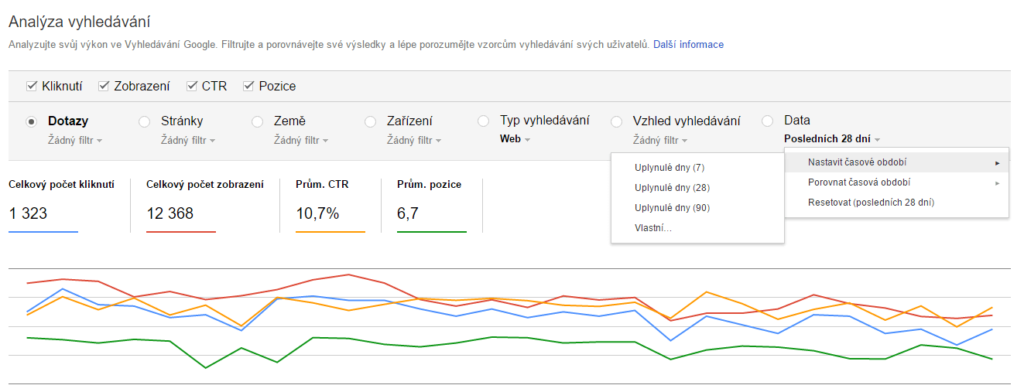Choose the Zařízení radio button
This screenshot has width=1024, height=392.
click(x=370, y=122)
